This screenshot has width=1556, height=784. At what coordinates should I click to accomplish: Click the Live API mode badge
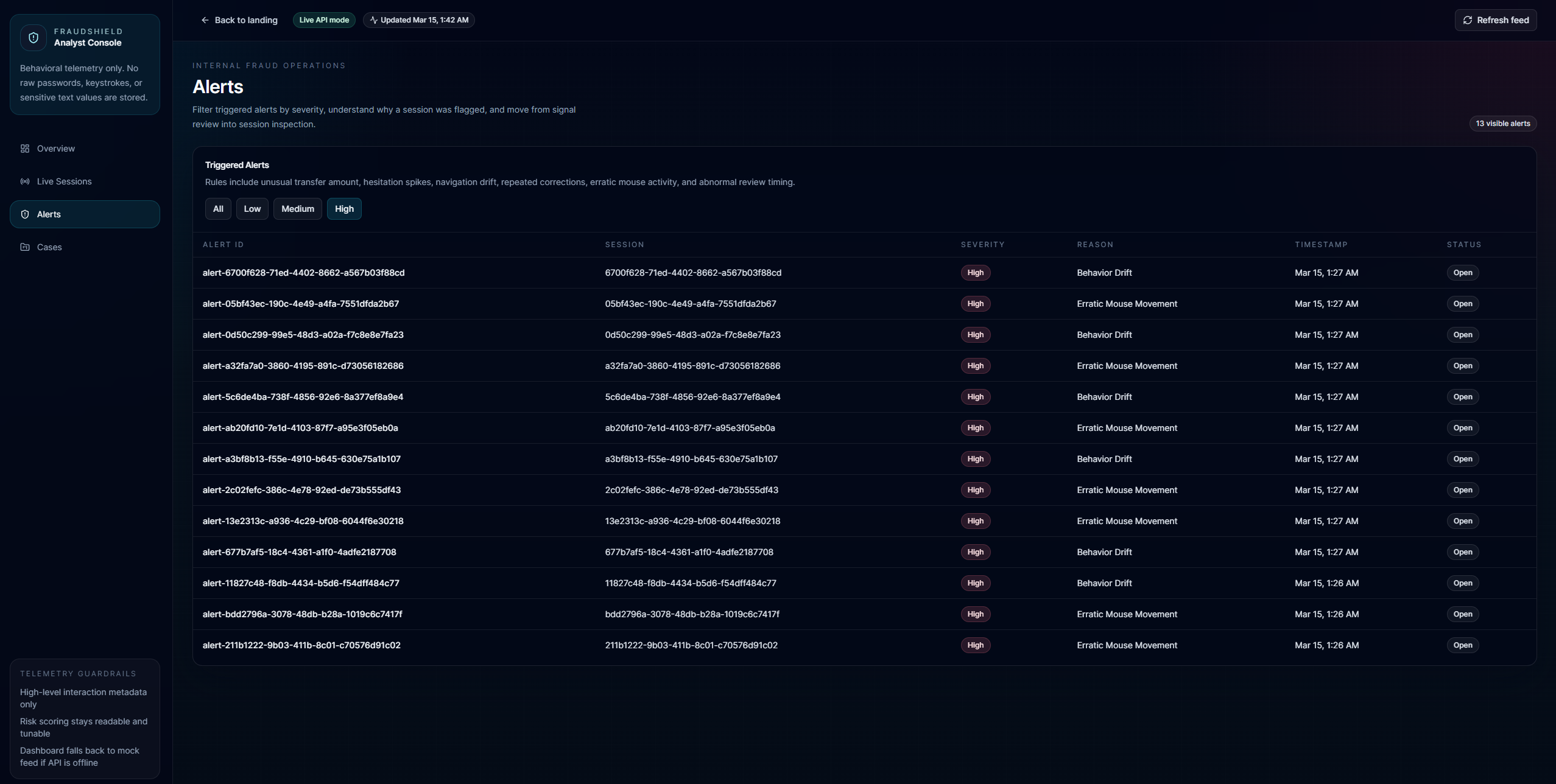(324, 20)
